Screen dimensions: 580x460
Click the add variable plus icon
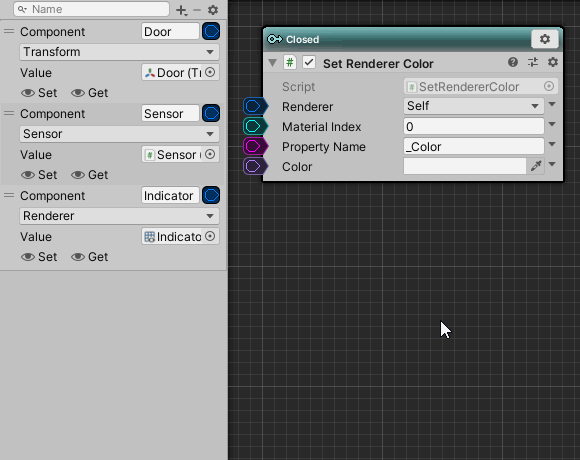pyautogui.click(x=181, y=10)
